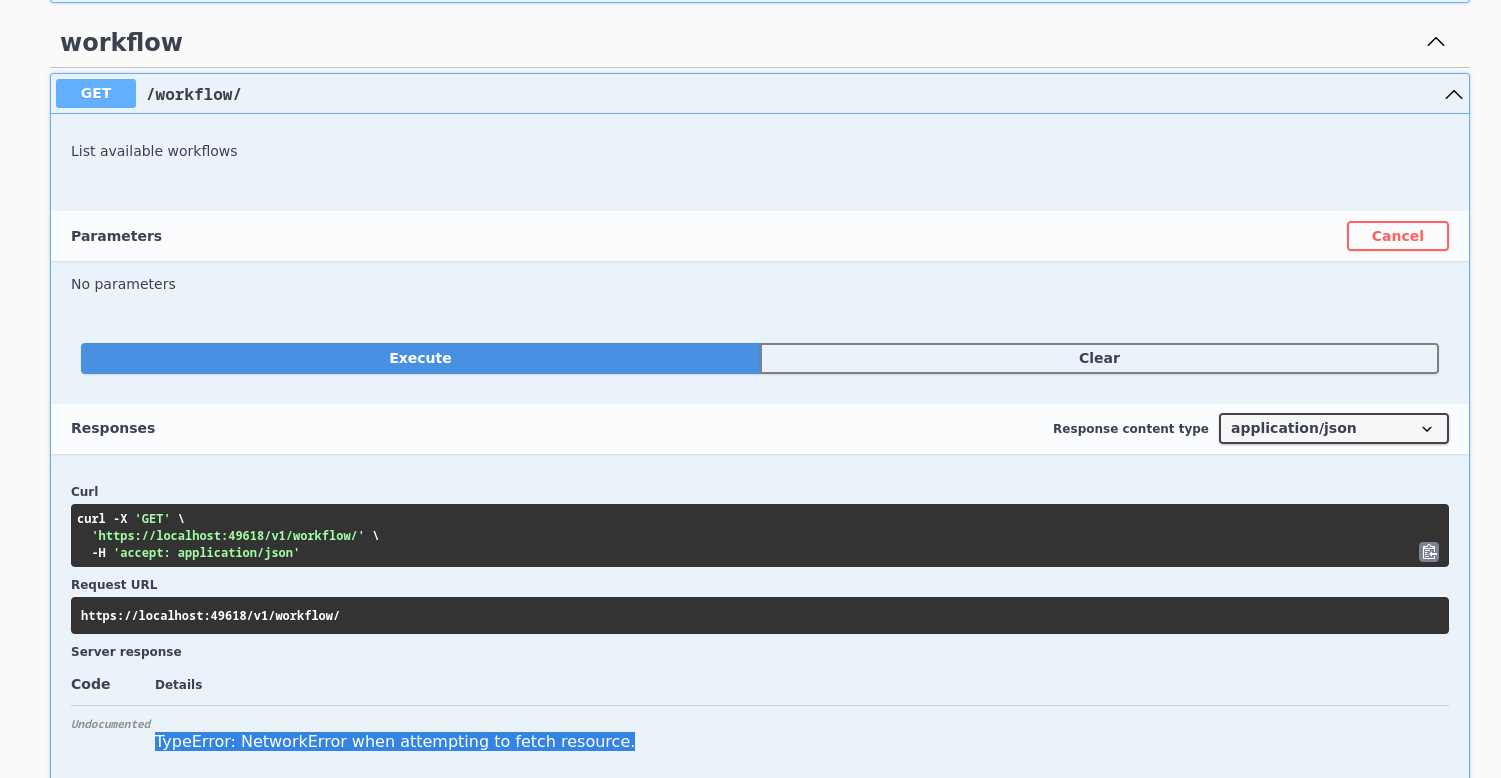Cancel the try-it-out mode

[x=1396, y=236]
